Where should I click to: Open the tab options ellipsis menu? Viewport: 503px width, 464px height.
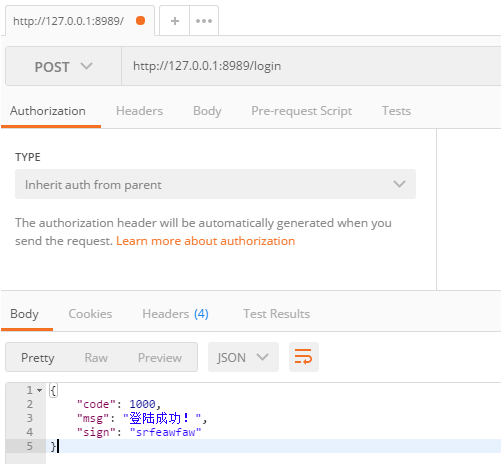pyautogui.click(x=204, y=21)
